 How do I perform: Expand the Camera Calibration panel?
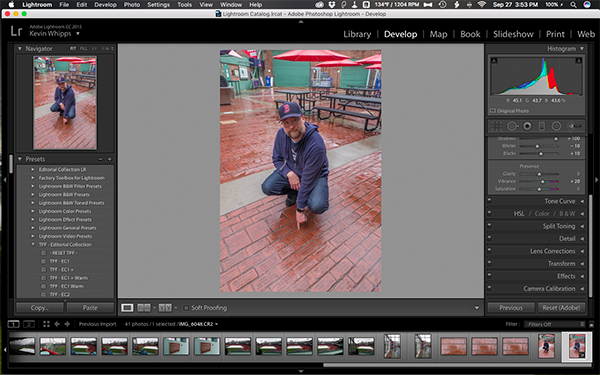tap(582, 289)
